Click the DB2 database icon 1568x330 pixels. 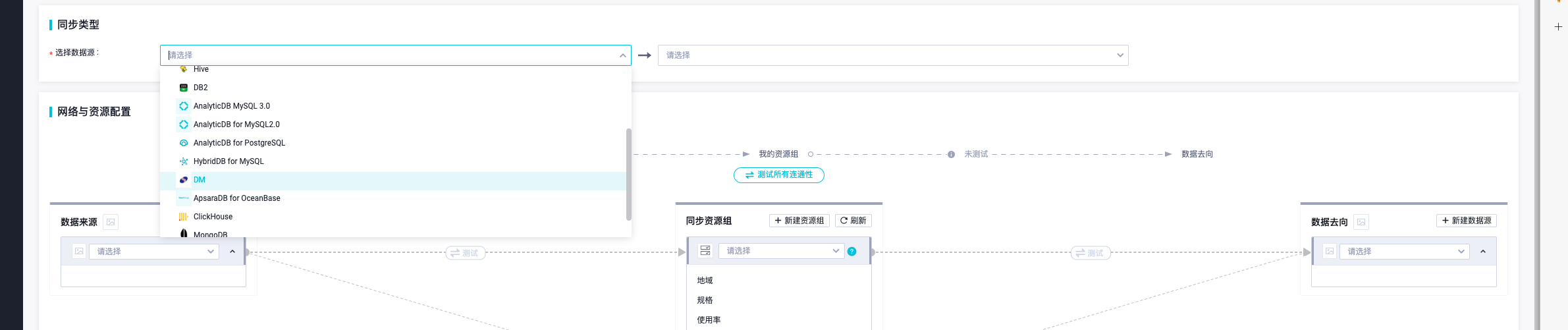click(184, 88)
